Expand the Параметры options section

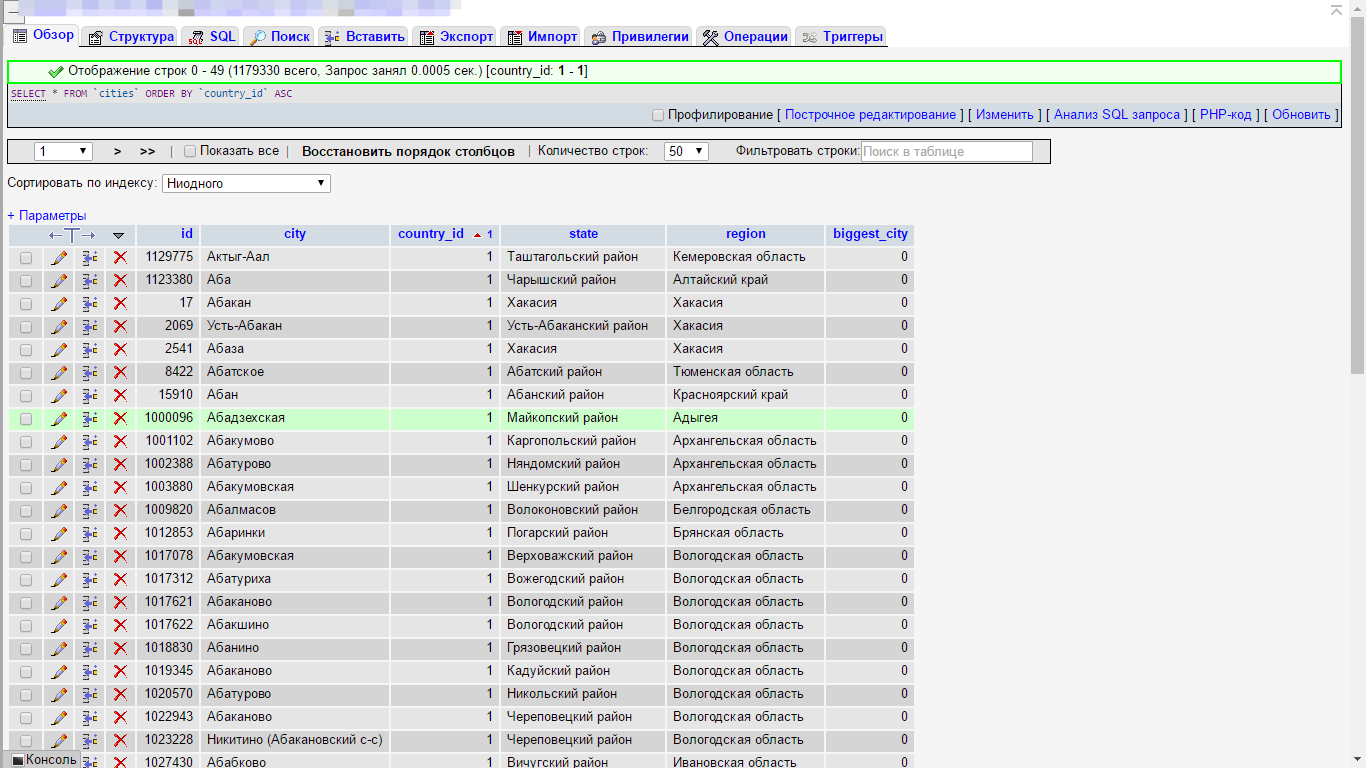click(x=47, y=215)
